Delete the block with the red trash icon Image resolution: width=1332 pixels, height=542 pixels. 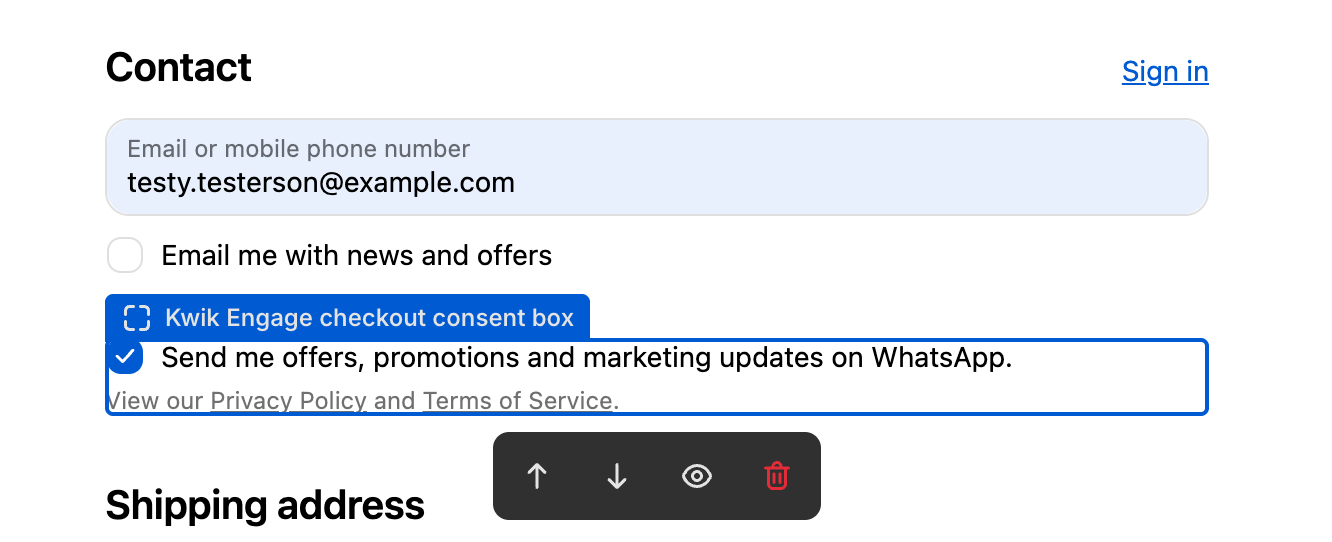click(x=777, y=476)
